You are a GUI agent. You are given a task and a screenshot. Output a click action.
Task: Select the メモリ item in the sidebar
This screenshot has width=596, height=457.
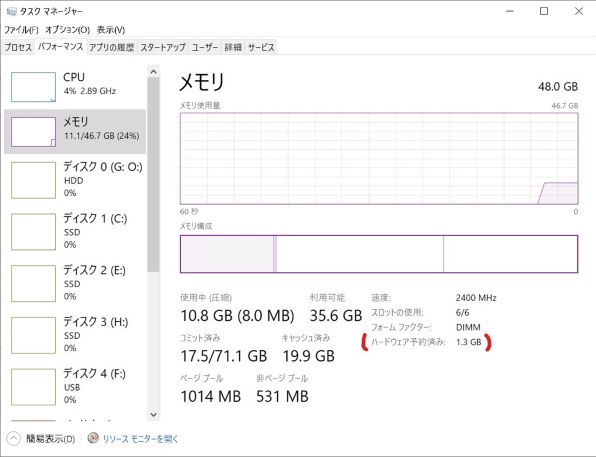click(x=75, y=132)
